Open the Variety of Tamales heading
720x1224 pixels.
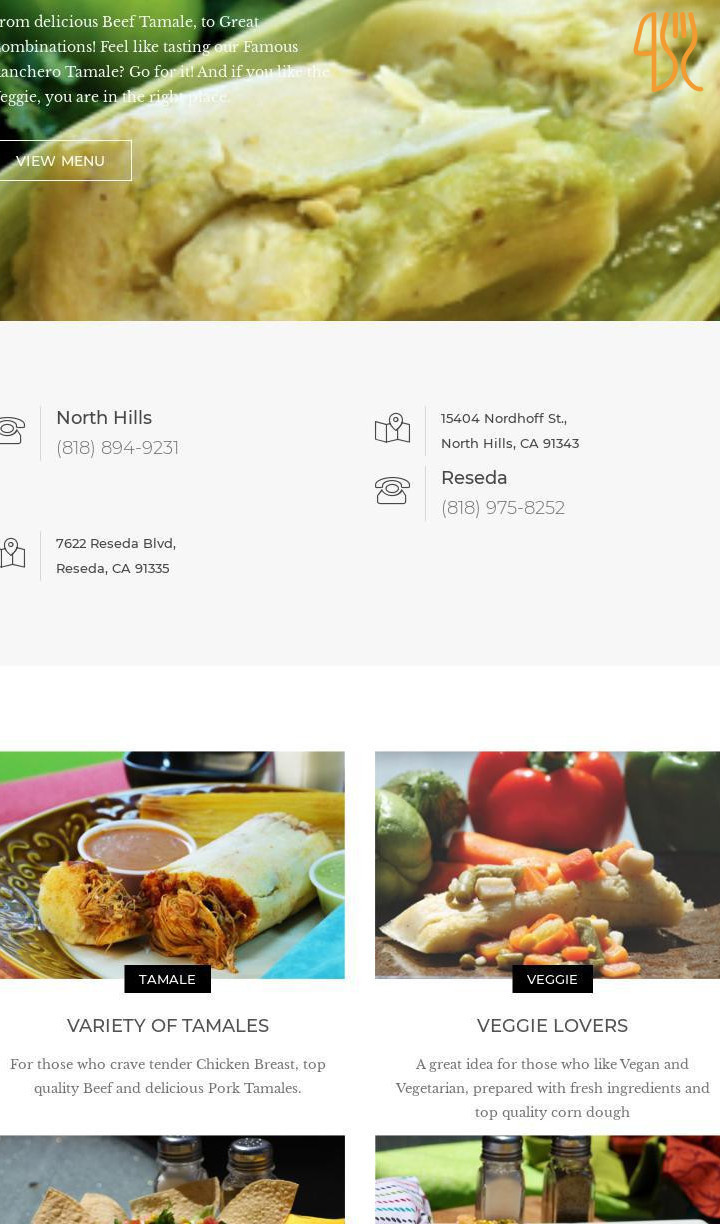[x=168, y=1026]
